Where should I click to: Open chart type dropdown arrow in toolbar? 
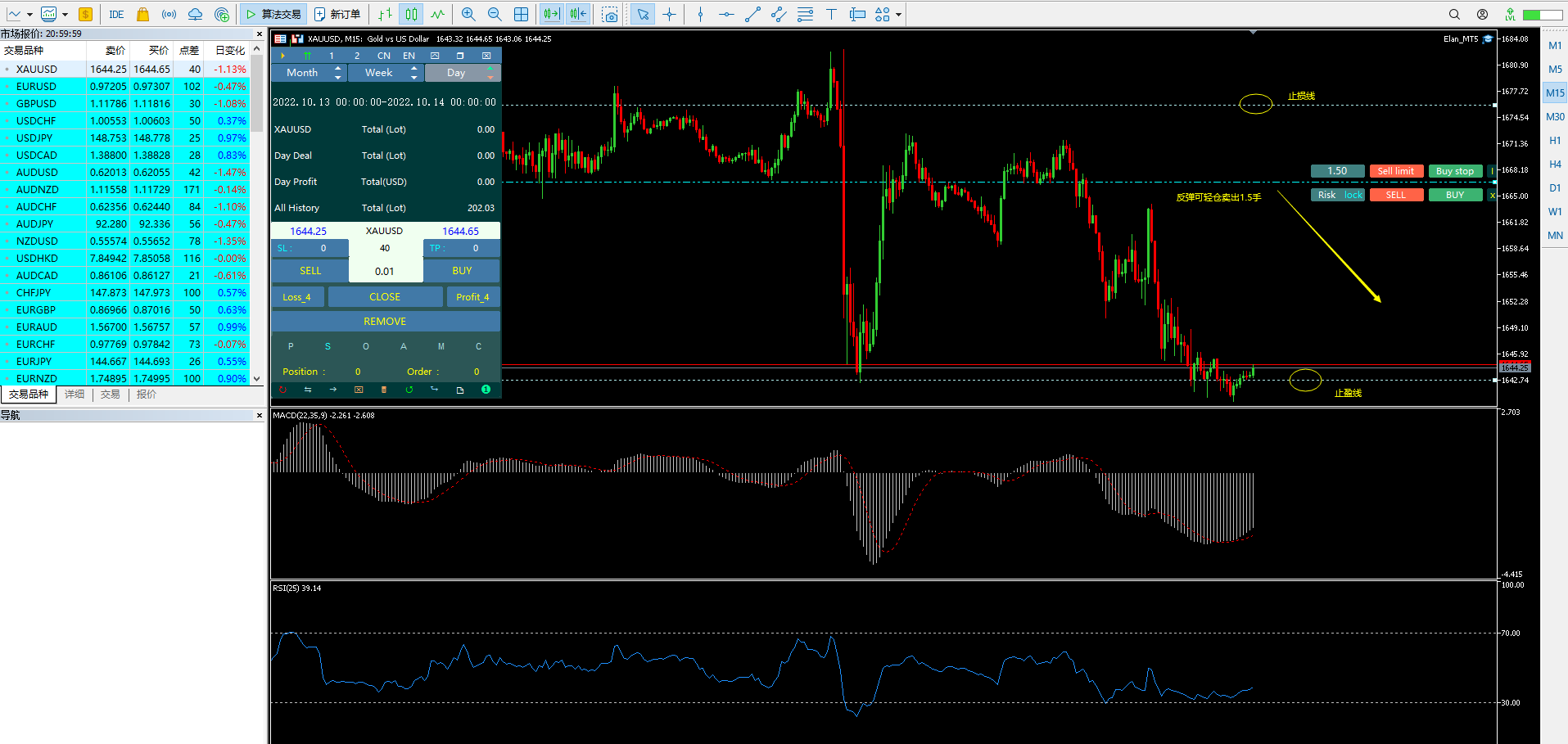coord(29,14)
